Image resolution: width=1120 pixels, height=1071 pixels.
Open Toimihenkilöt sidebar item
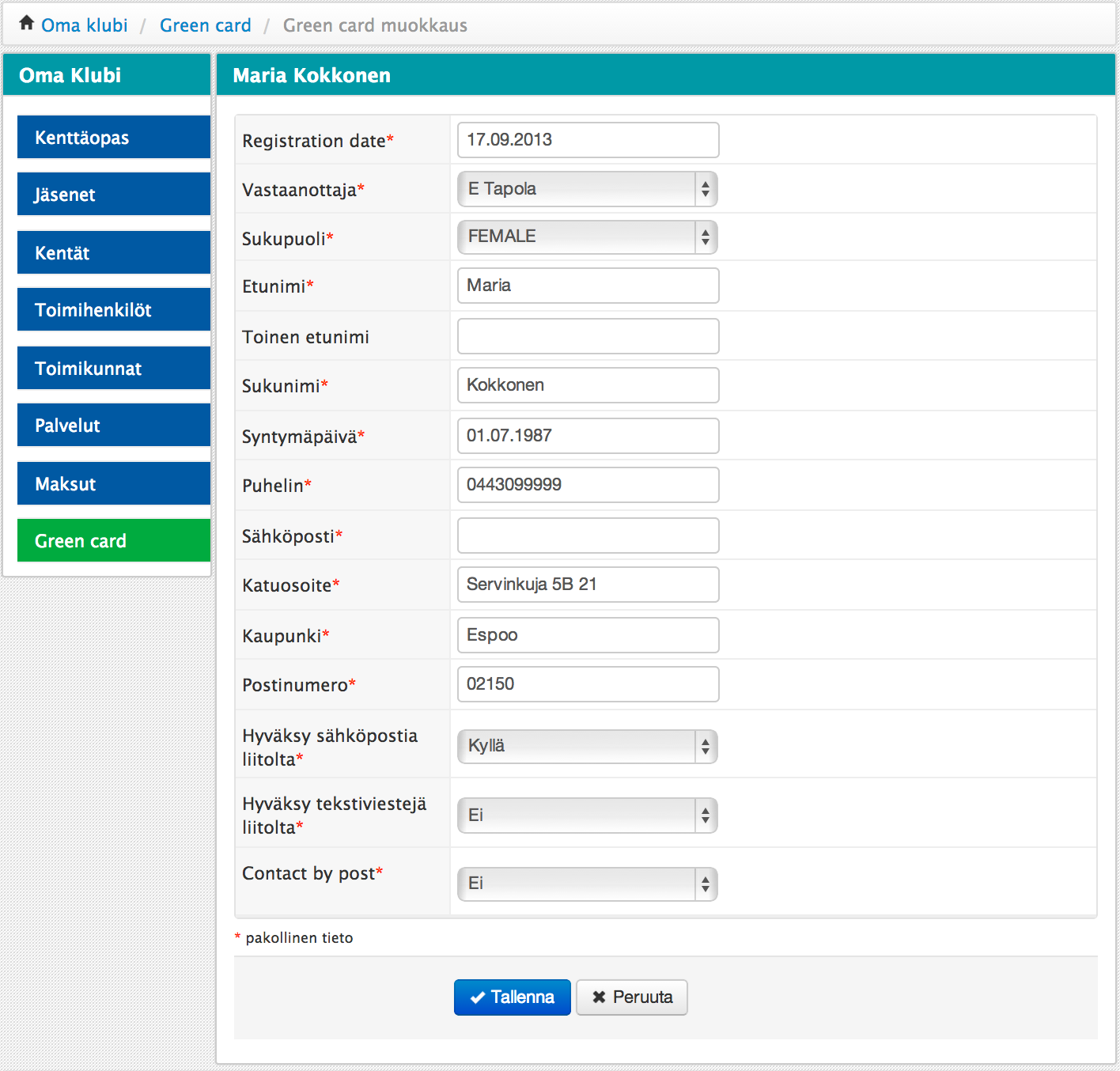point(114,310)
